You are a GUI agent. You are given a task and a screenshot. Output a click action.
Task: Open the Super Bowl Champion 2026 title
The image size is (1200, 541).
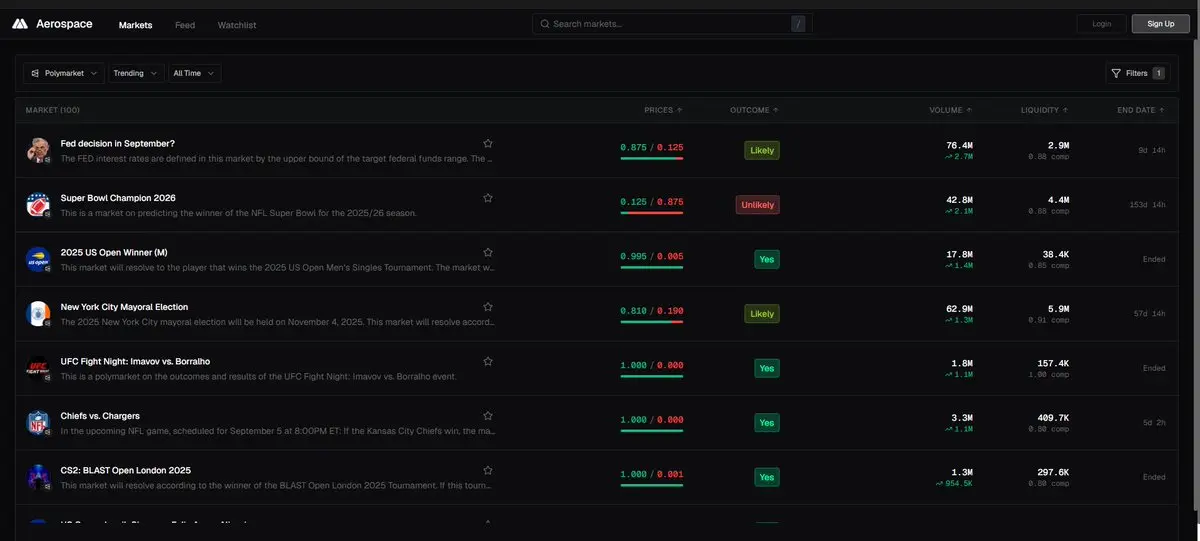(118, 198)
